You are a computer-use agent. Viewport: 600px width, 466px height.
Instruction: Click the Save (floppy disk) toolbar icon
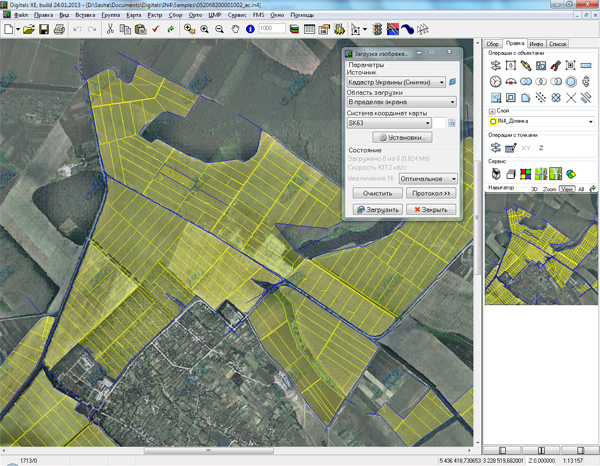tap(43, 30)
